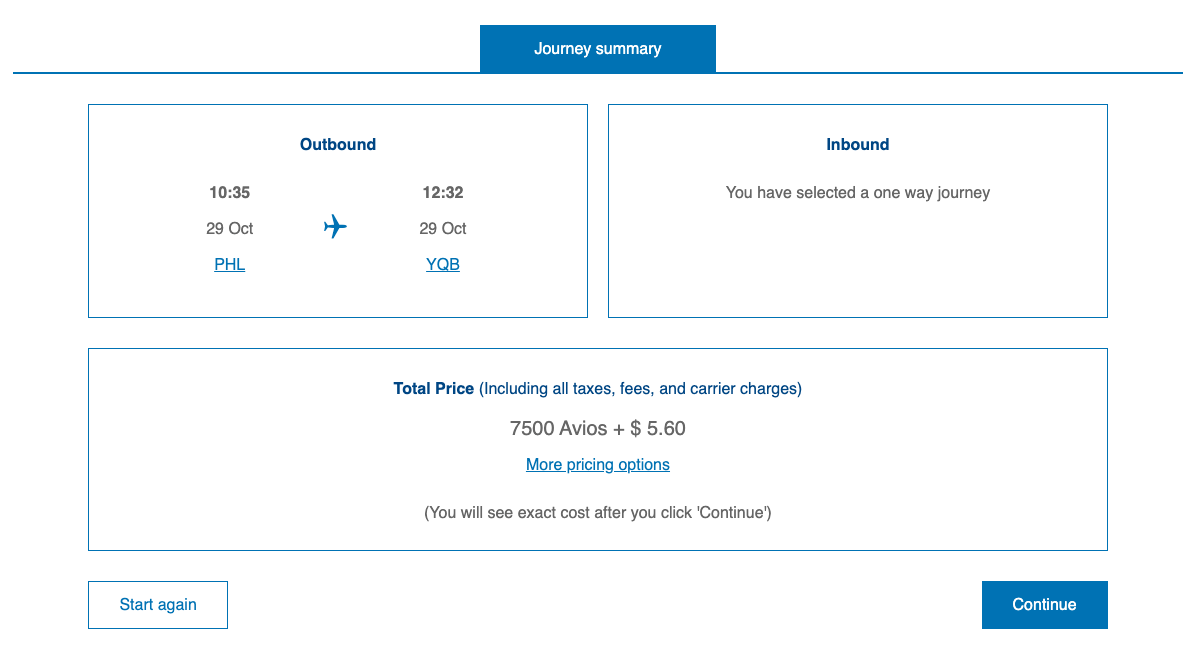The width and height of the screenshot is (1198, 648).
Task: Select the Journey summary tab
Action: click(x=597, y=48)
